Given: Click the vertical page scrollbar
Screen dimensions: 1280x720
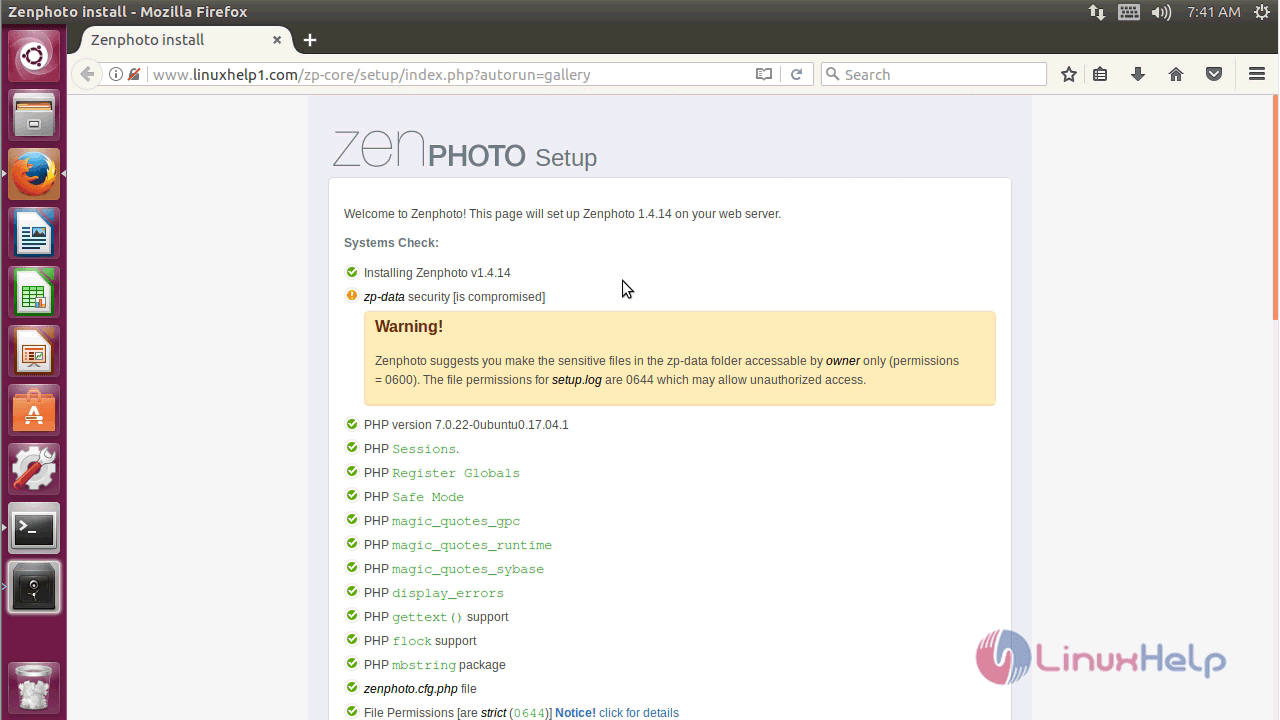Looking at the screenshot, I should point(1275,207).
